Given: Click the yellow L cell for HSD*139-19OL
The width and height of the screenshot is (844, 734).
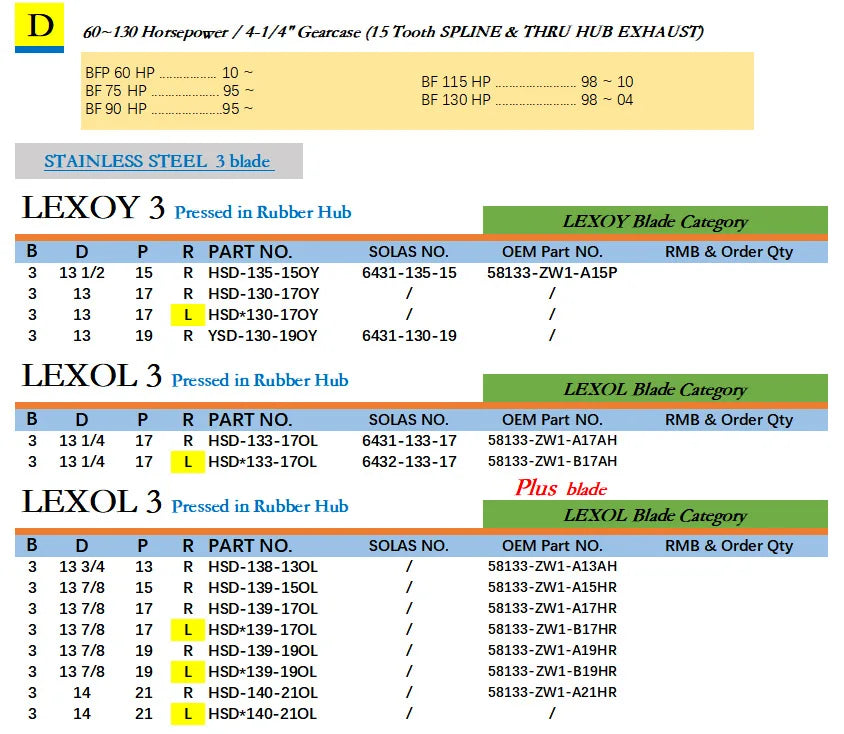Looking at the screenshot, I should [188, 672].
